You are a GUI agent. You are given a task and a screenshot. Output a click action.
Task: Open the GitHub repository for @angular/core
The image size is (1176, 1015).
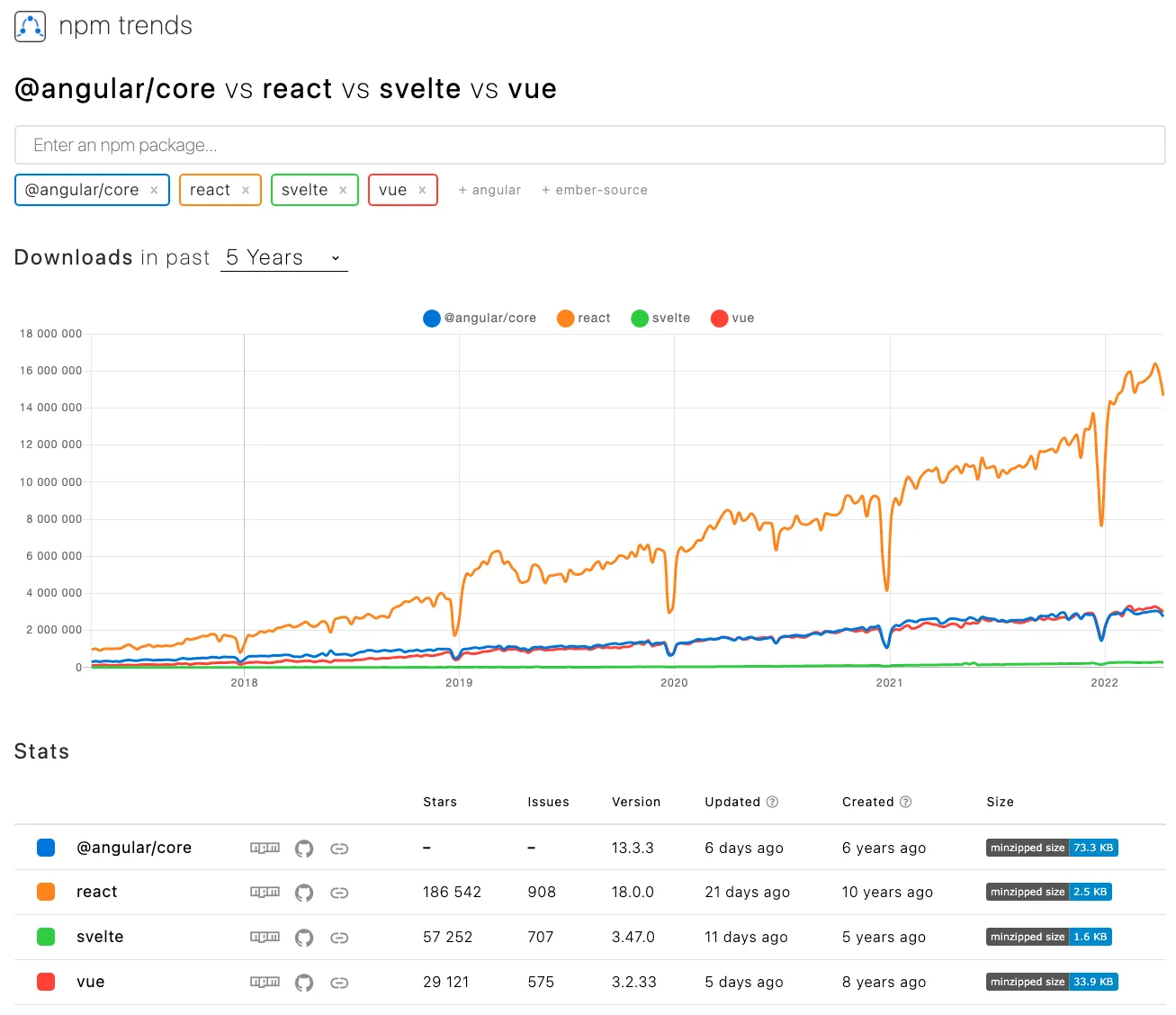304,848
